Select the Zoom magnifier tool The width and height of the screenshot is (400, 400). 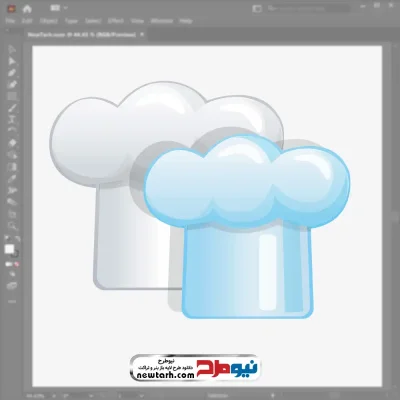(x=12, y=226)
